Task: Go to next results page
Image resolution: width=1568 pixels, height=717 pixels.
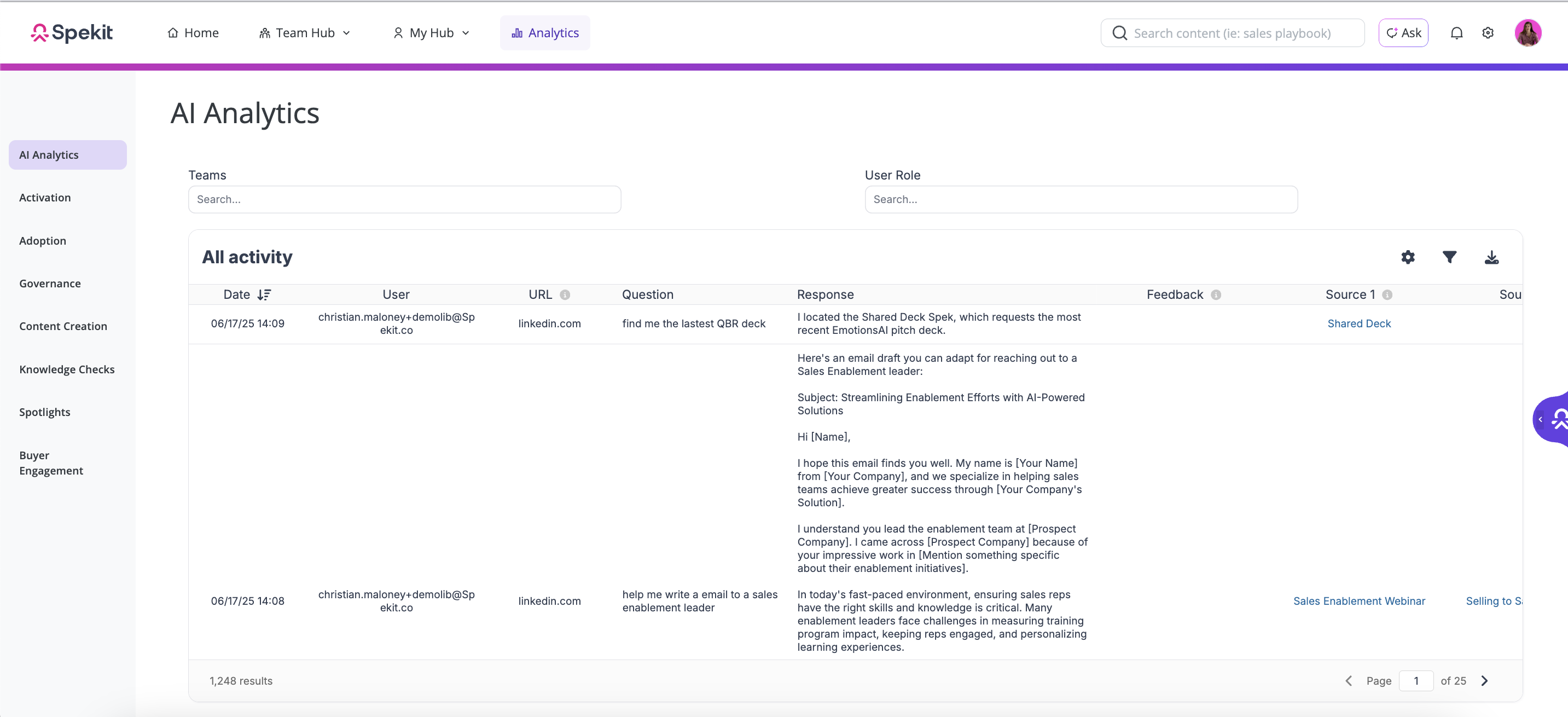Action: click(1484, 680)
